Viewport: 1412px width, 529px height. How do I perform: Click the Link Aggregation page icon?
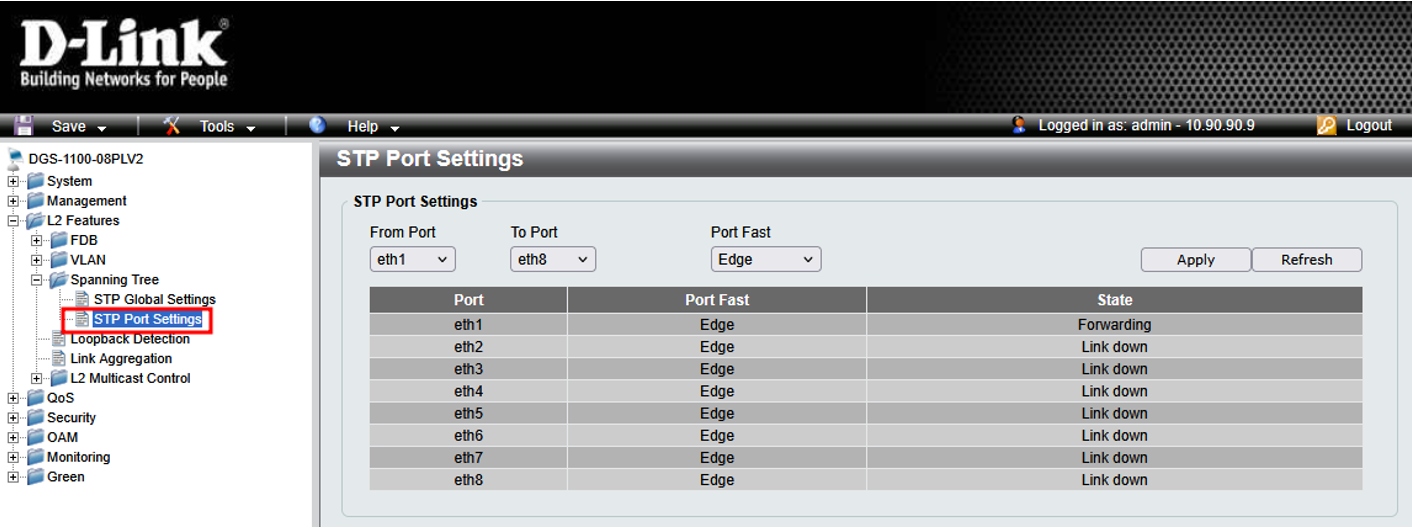59,359
